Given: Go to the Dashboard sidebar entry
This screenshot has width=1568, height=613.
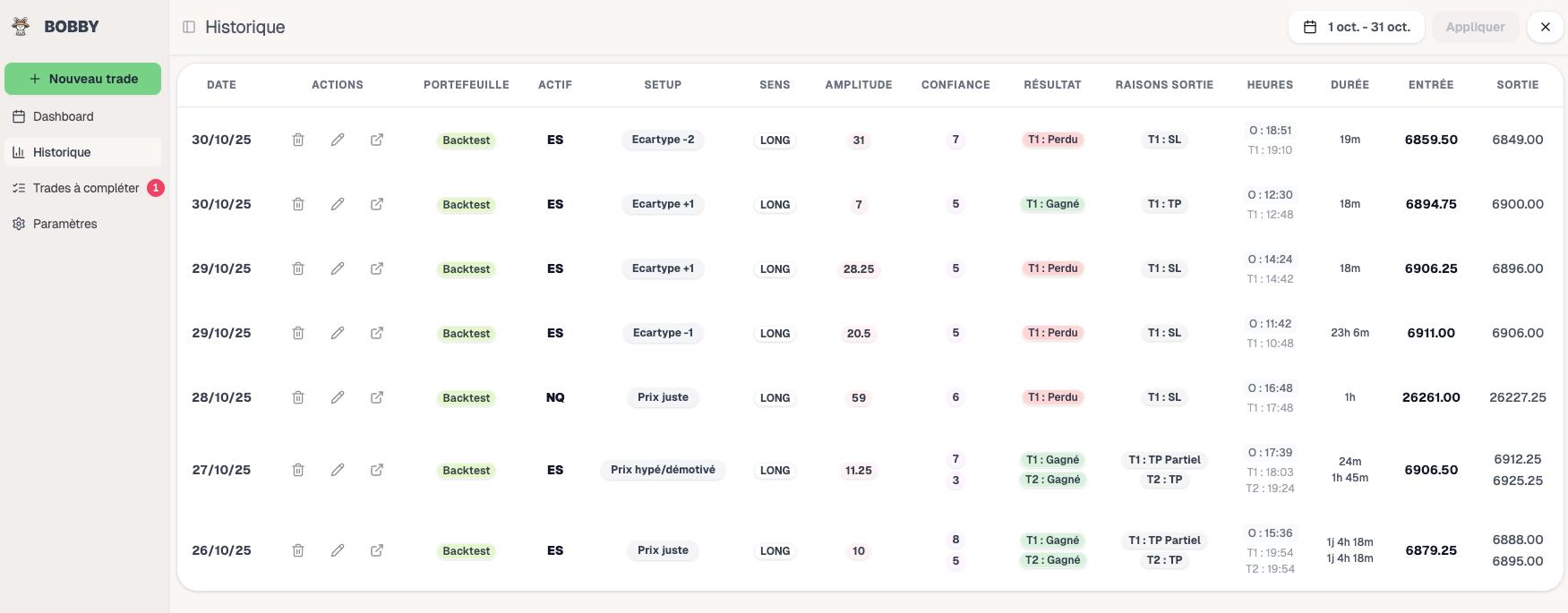Looking at the screenshot, I should point(63,116).
